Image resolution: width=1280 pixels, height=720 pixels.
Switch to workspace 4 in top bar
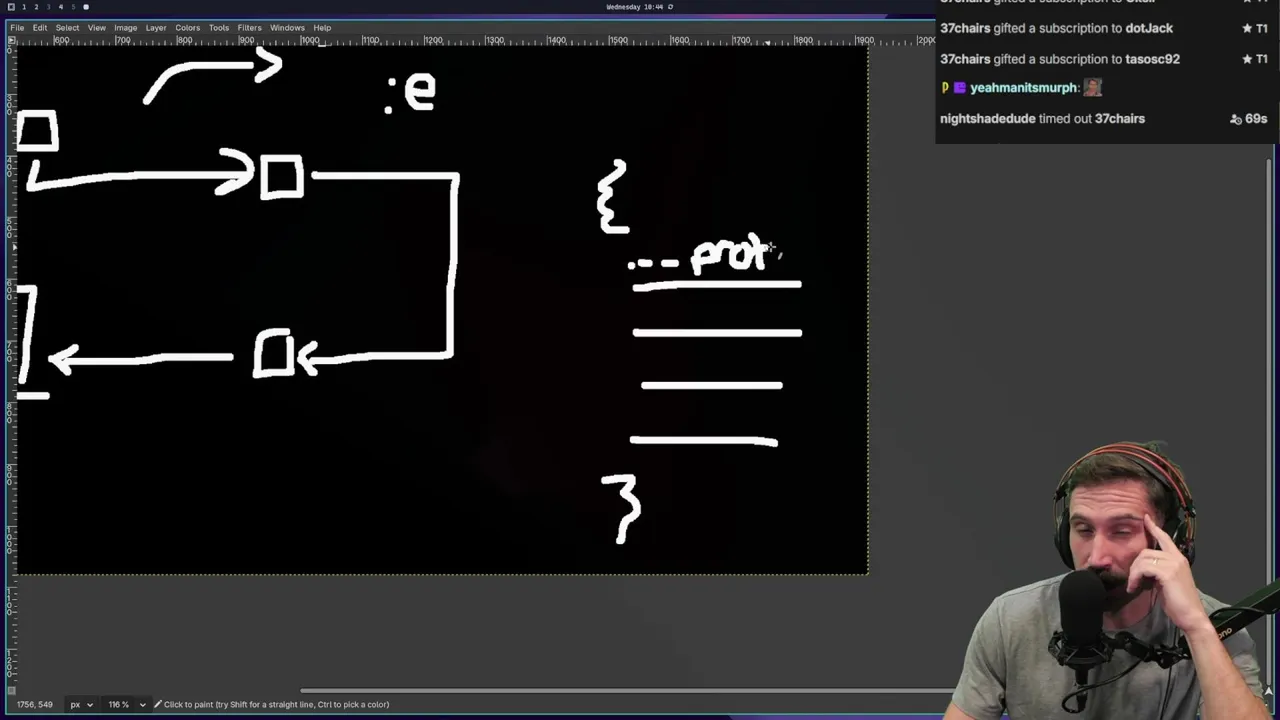[60, 7]
